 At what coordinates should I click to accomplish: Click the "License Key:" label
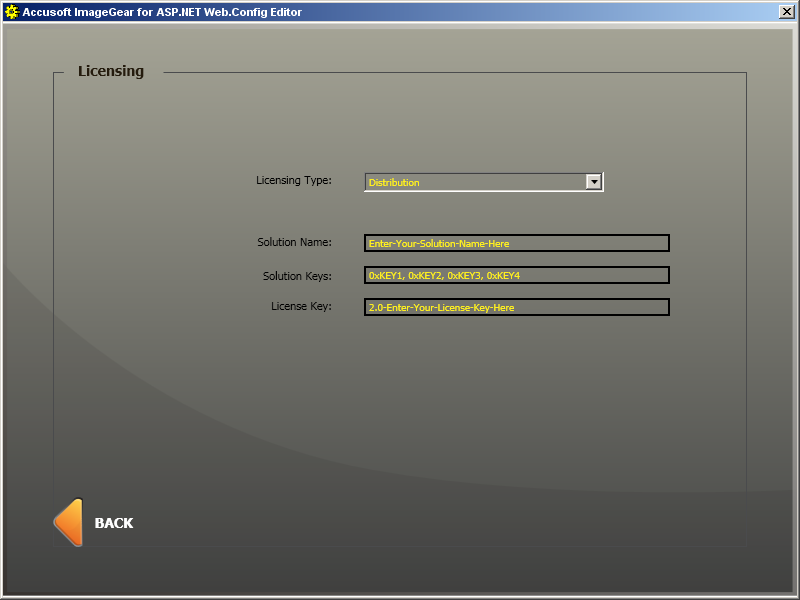(301, 306)
